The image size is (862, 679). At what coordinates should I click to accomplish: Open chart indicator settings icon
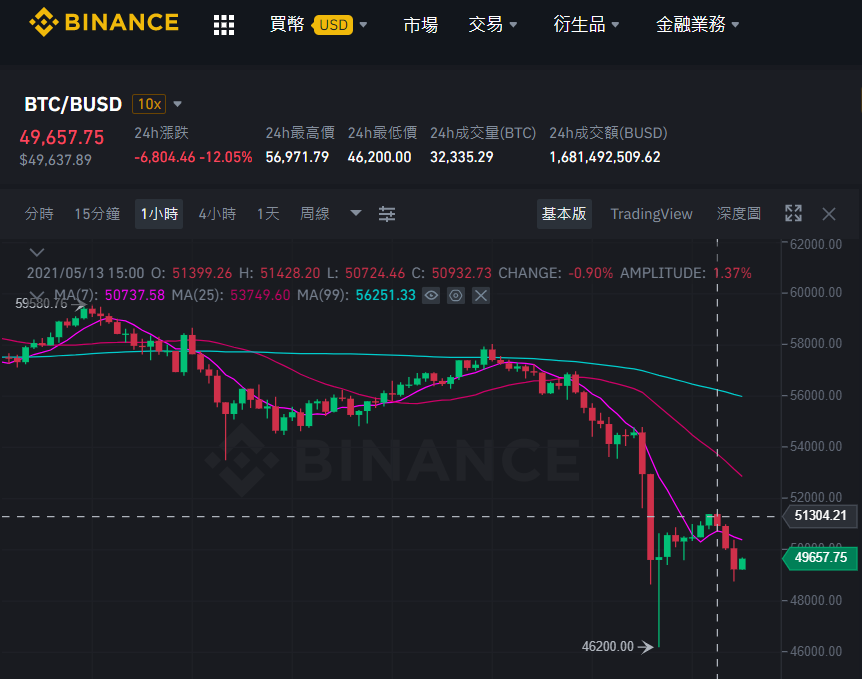click(x=387, y=214)
